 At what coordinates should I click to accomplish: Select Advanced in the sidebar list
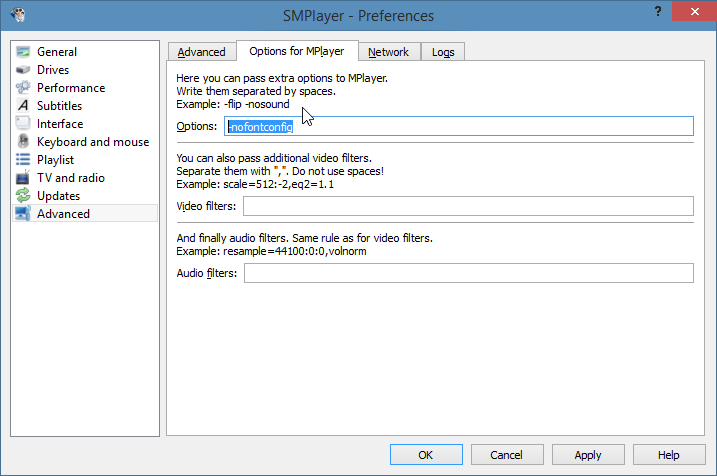(x=85, y=214)
